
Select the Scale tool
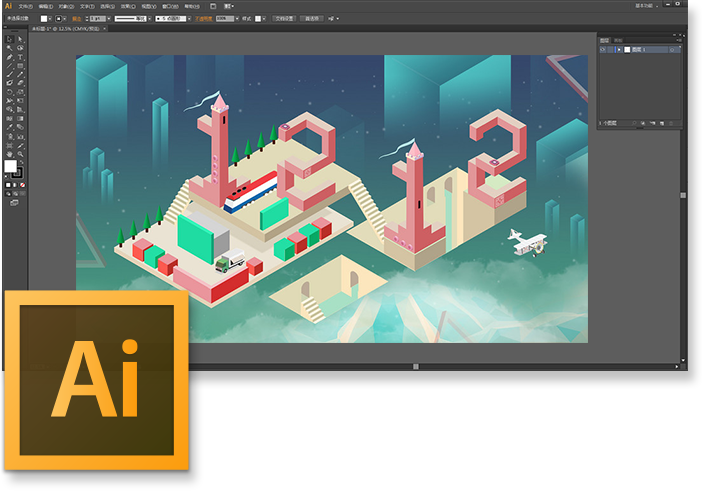(20, 92)
